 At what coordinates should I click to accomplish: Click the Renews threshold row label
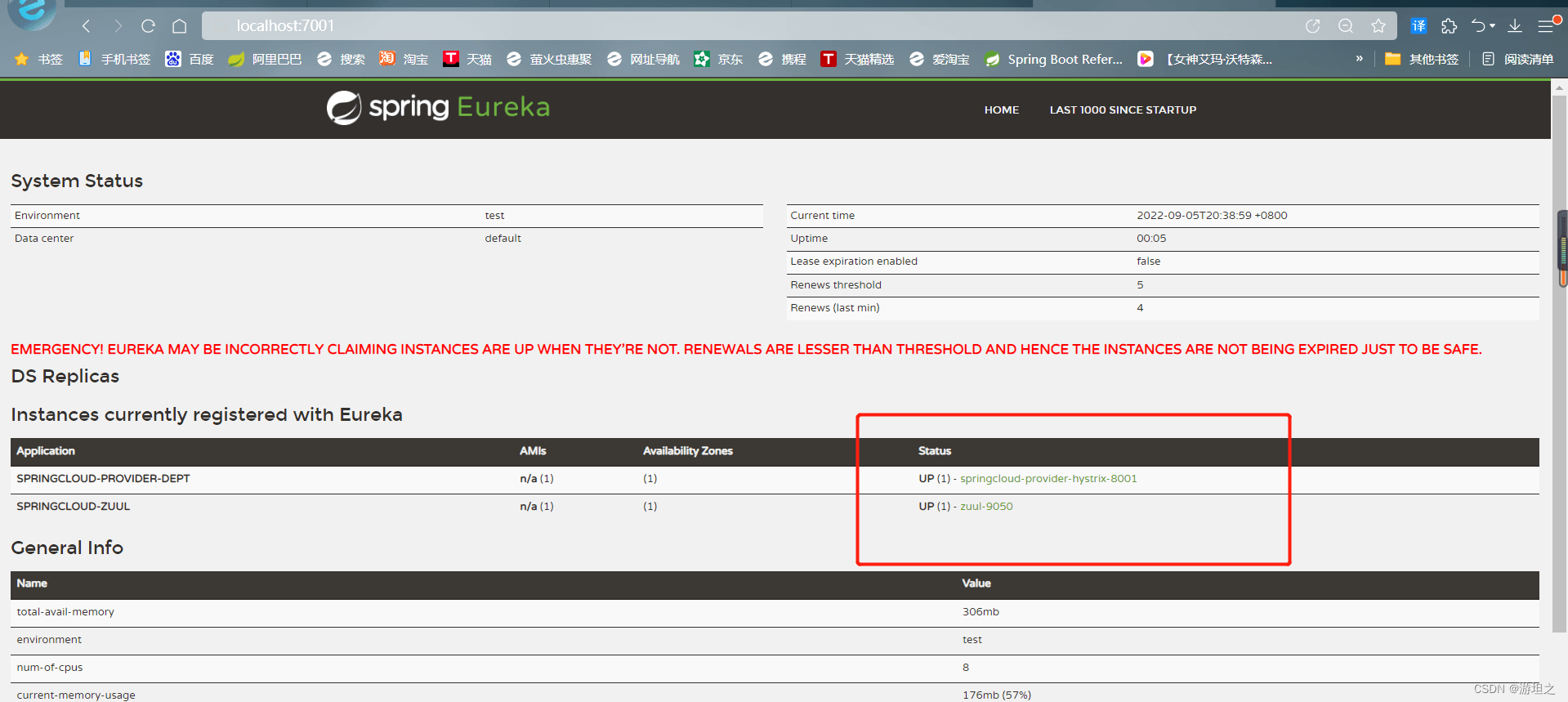tap(836, 284)
